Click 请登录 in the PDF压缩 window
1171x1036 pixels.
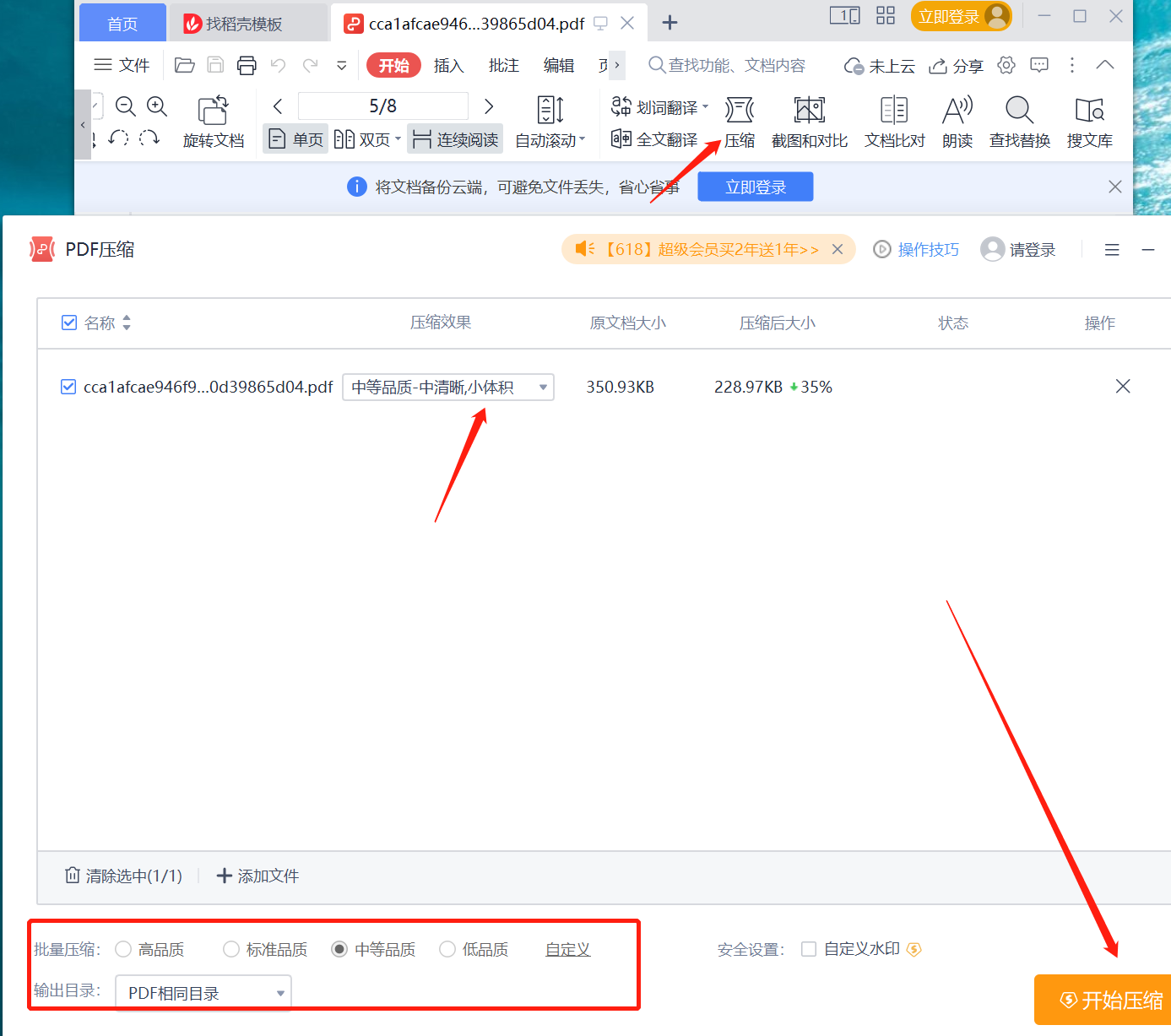(1018, 249)
